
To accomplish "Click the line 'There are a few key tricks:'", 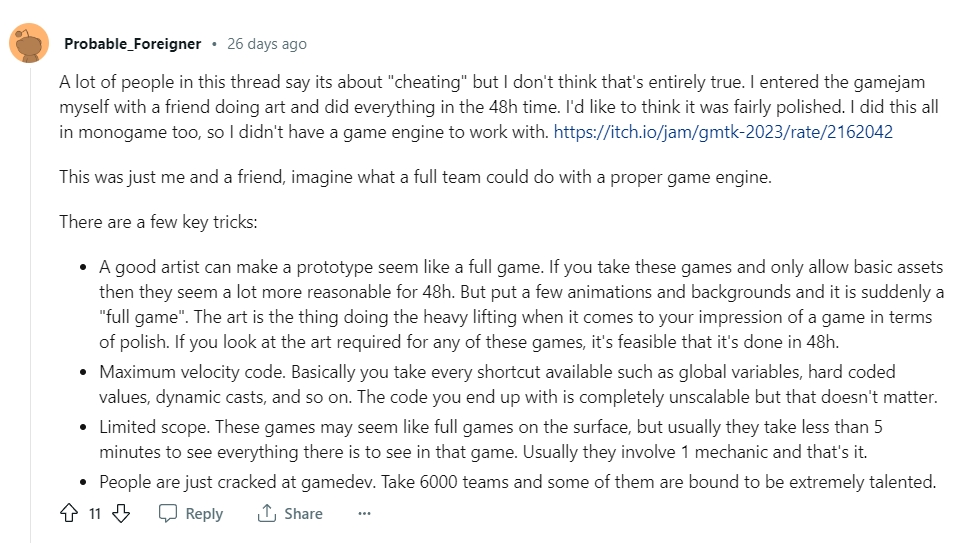I will click(x=158, y=222).
